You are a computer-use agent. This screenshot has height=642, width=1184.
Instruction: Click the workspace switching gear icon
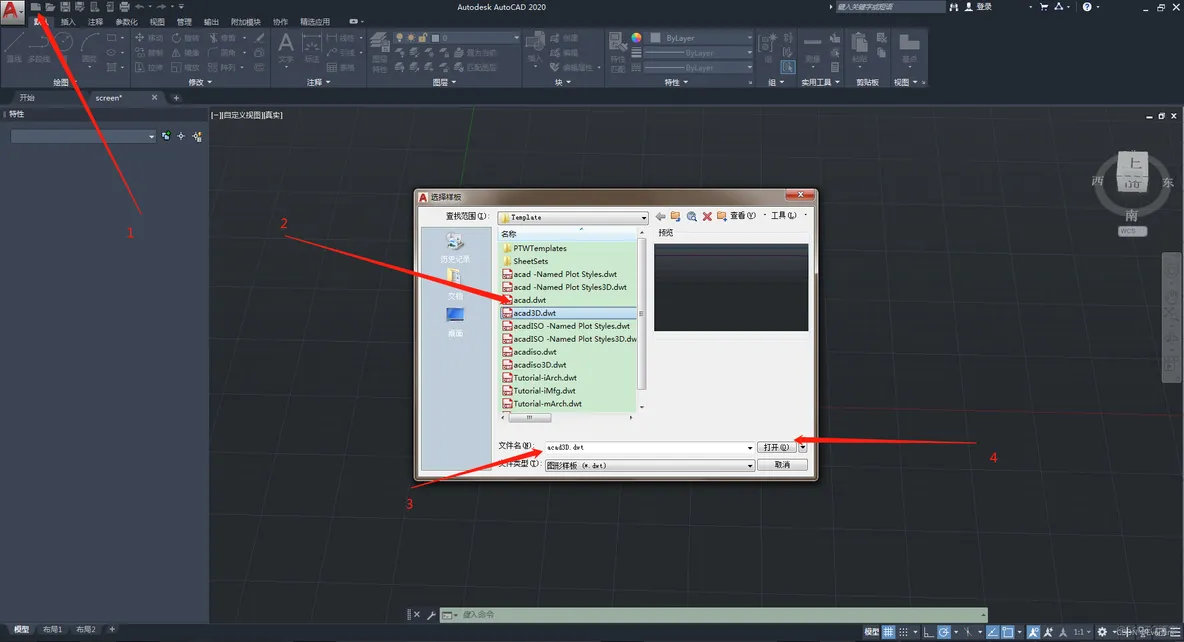[1102, 631]
